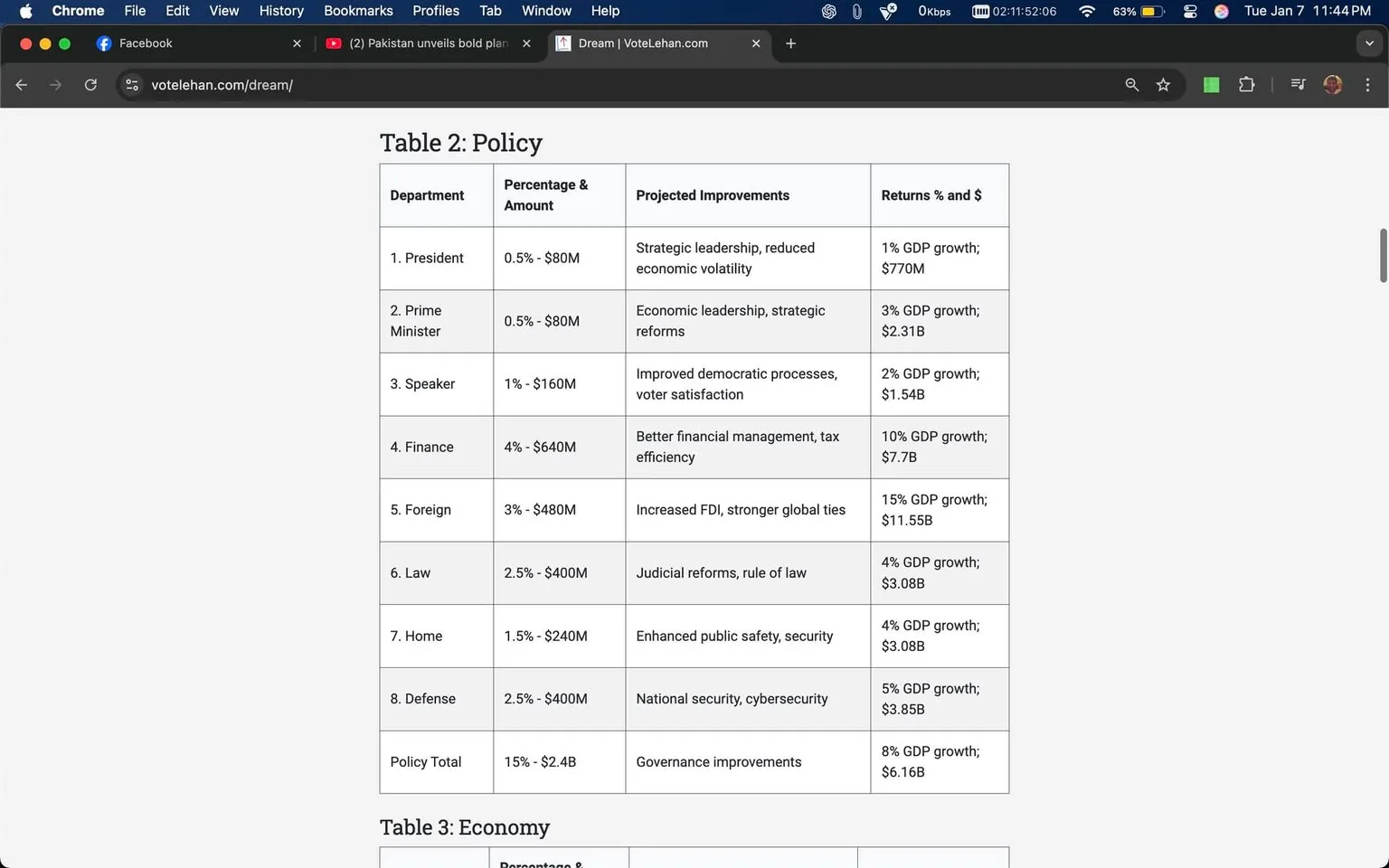Open the Bookmarks menu
1389x868 pixels.
[x=358, y=11]
